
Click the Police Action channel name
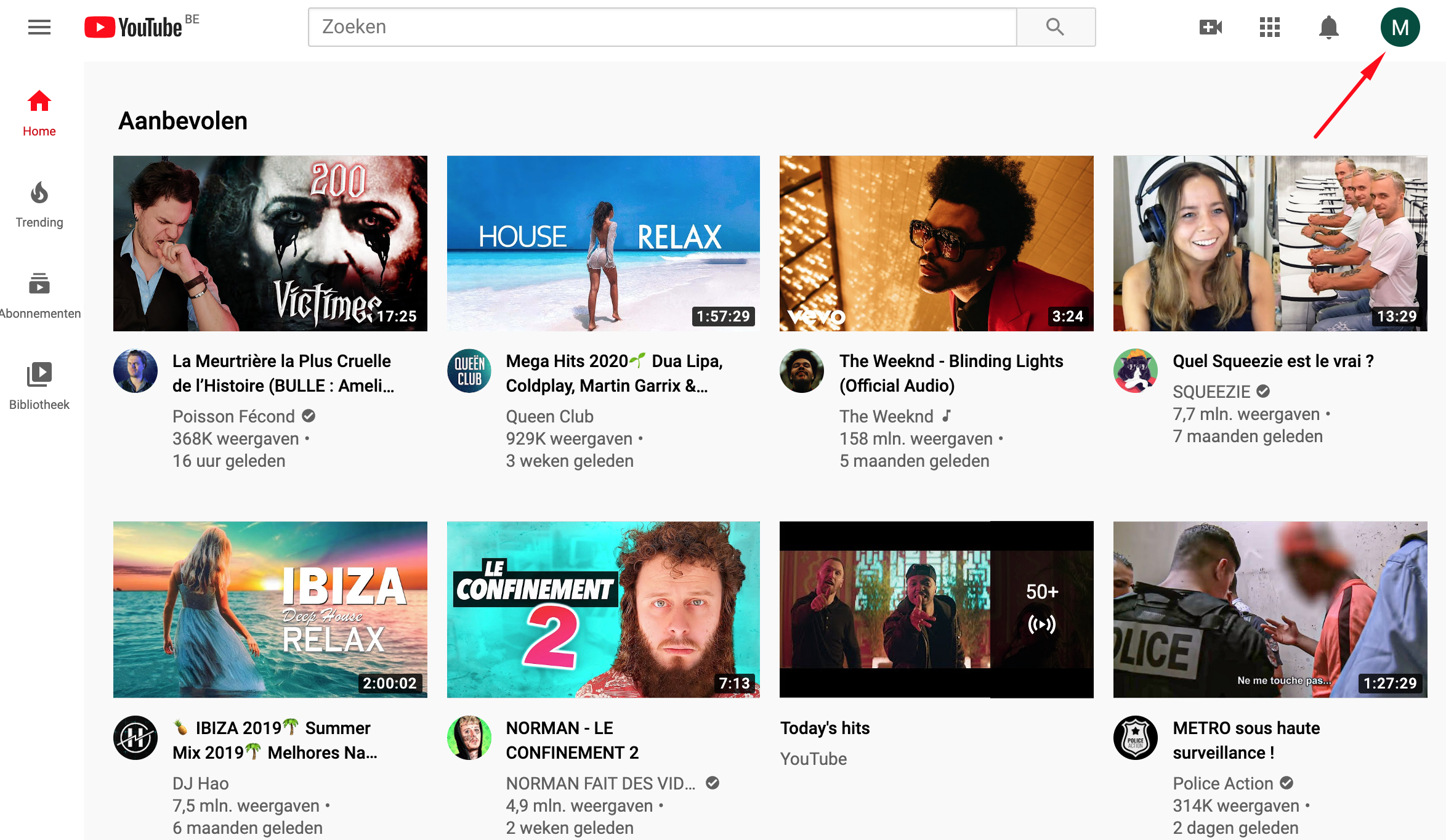click(x=1222, y=783)
